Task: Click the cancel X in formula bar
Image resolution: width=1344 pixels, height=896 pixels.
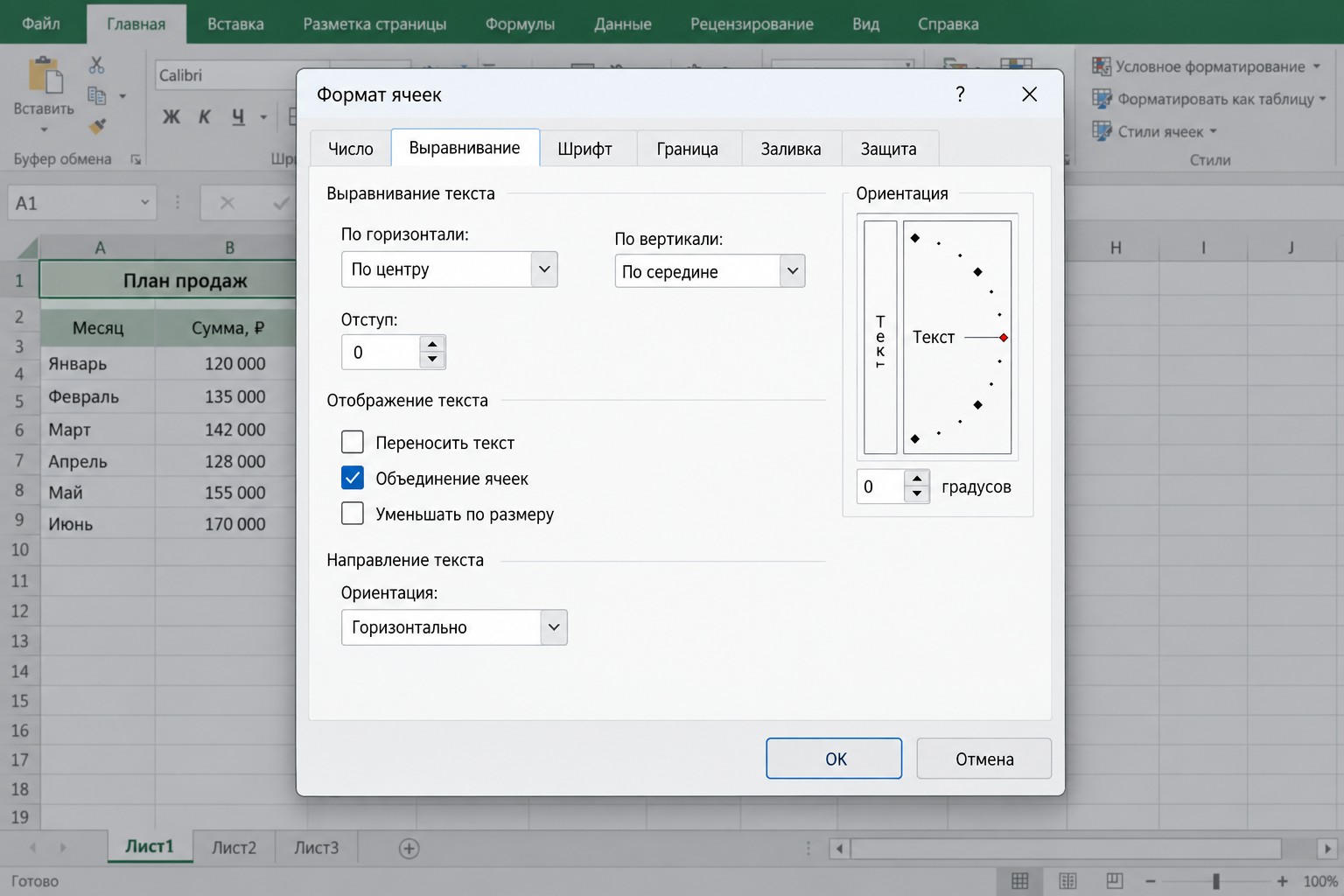Action: point(227,203)
